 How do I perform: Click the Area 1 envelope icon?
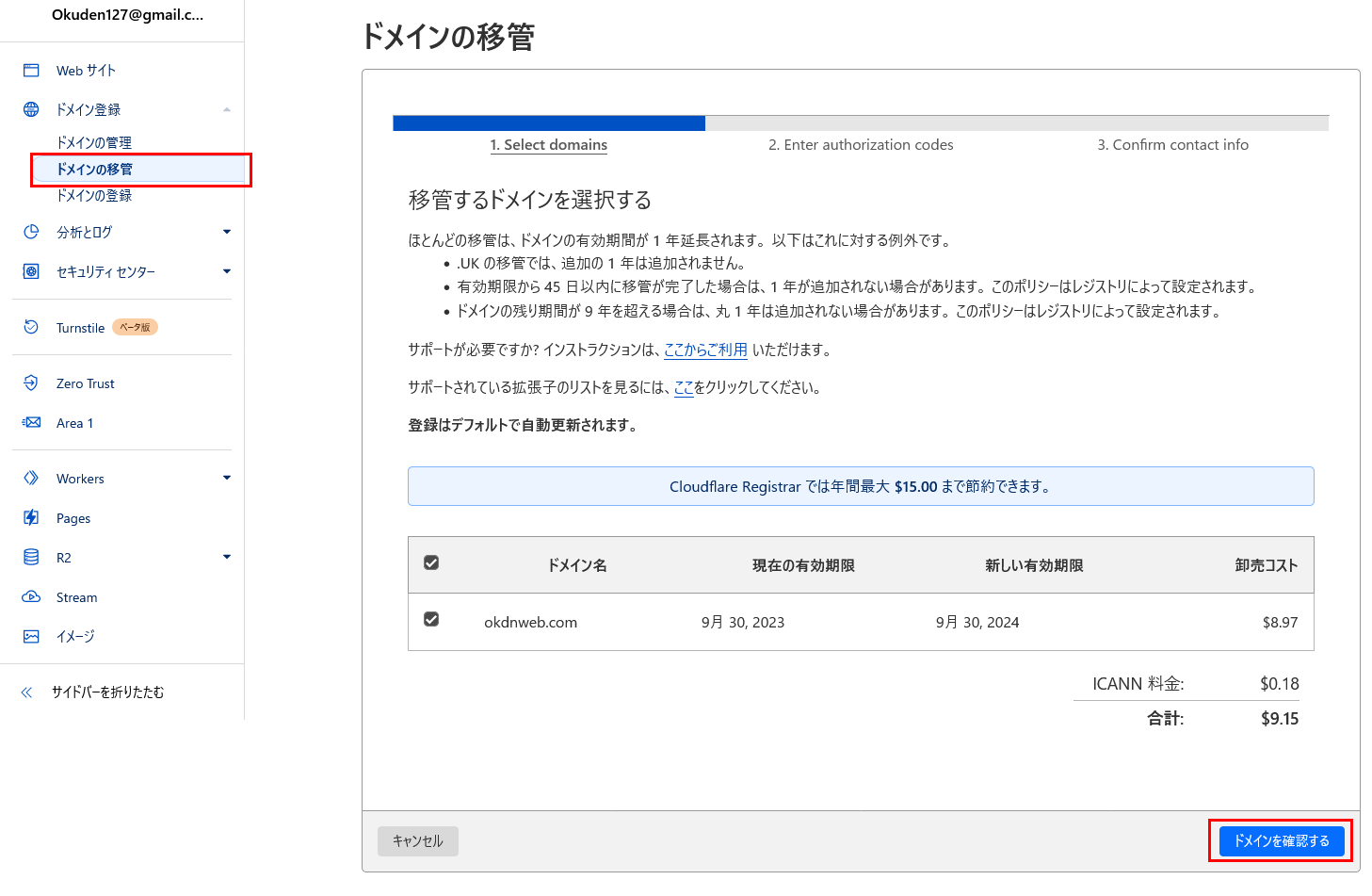[x=31, y=423]
